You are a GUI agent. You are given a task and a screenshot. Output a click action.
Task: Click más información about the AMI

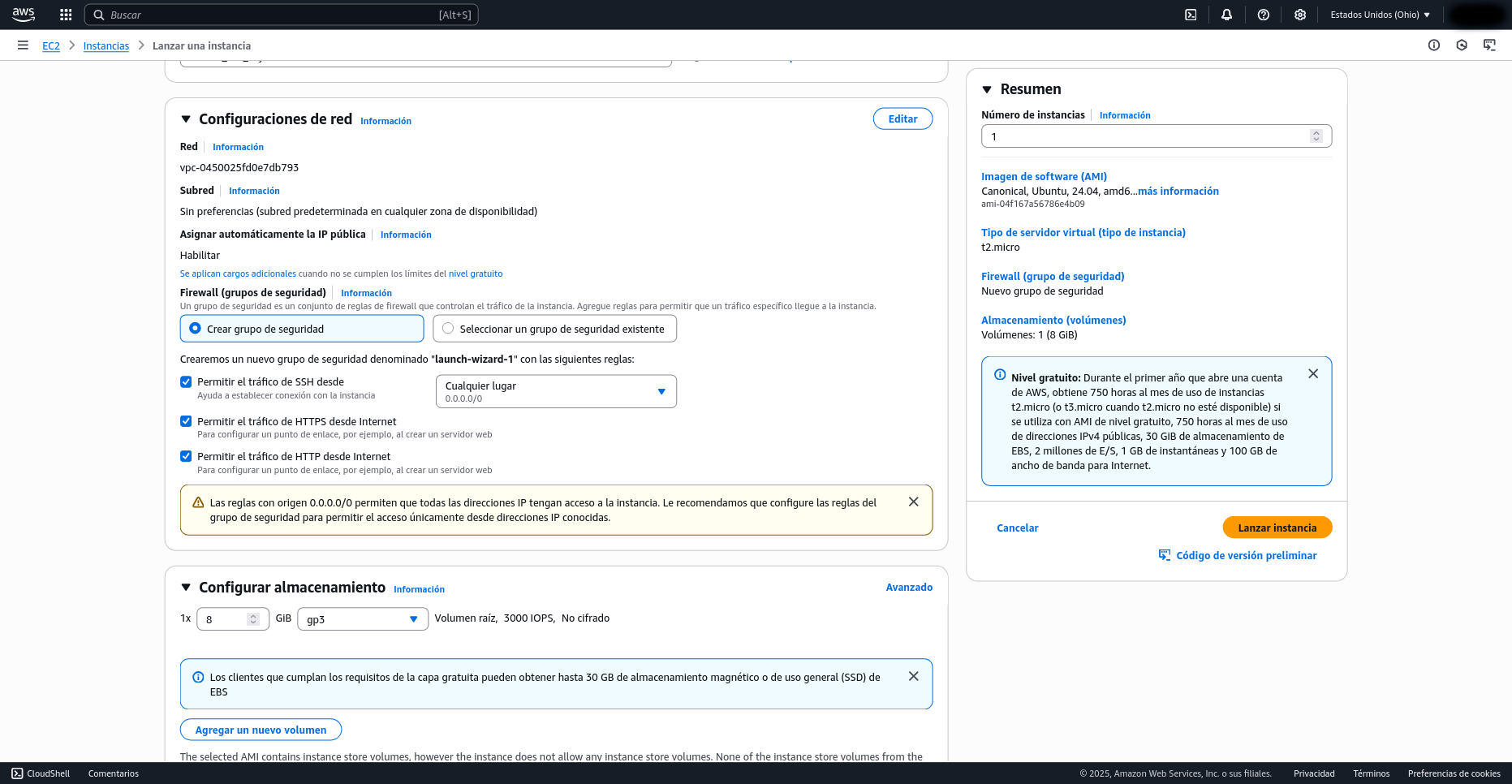1178,191
